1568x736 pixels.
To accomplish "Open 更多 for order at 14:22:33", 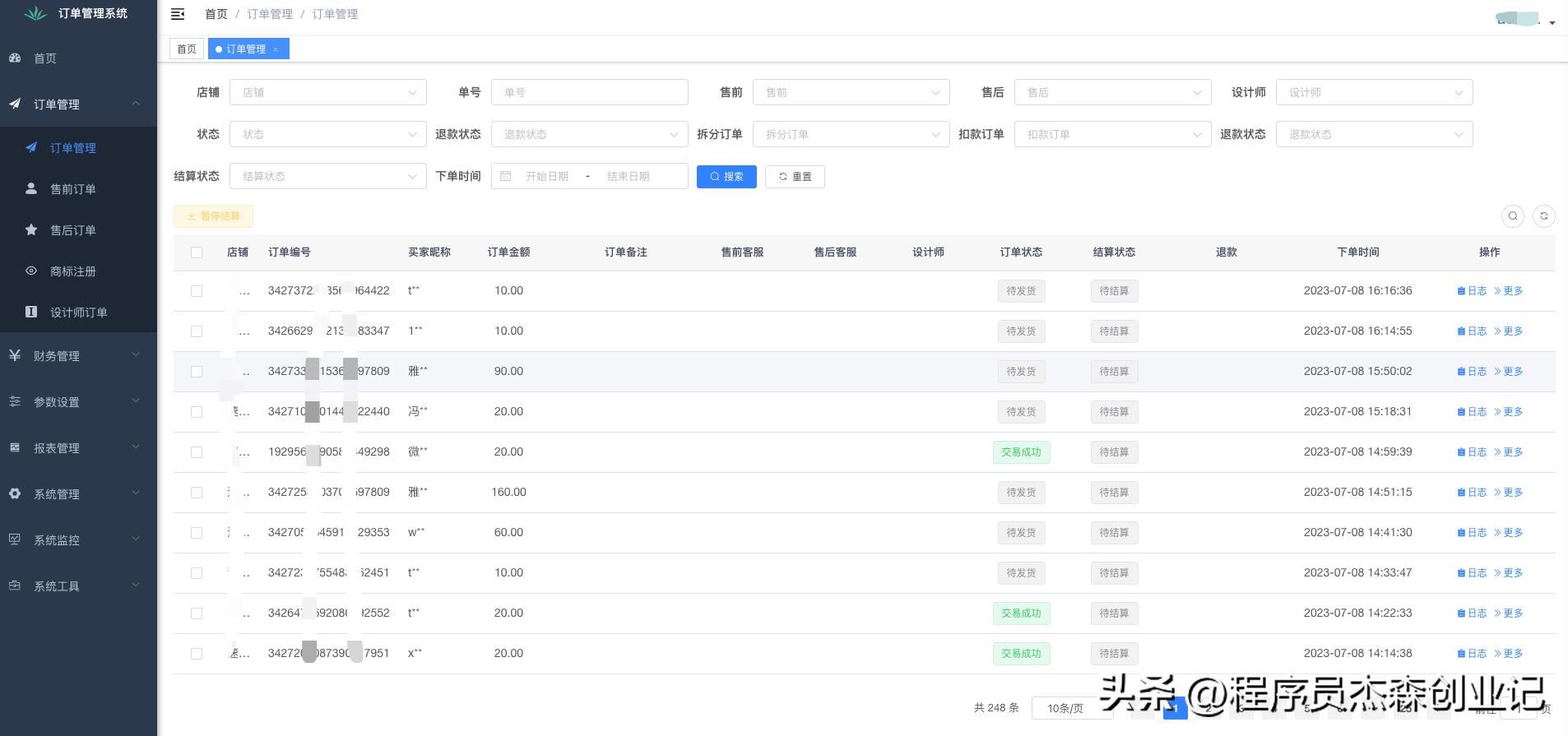I will coord(1508,613).
